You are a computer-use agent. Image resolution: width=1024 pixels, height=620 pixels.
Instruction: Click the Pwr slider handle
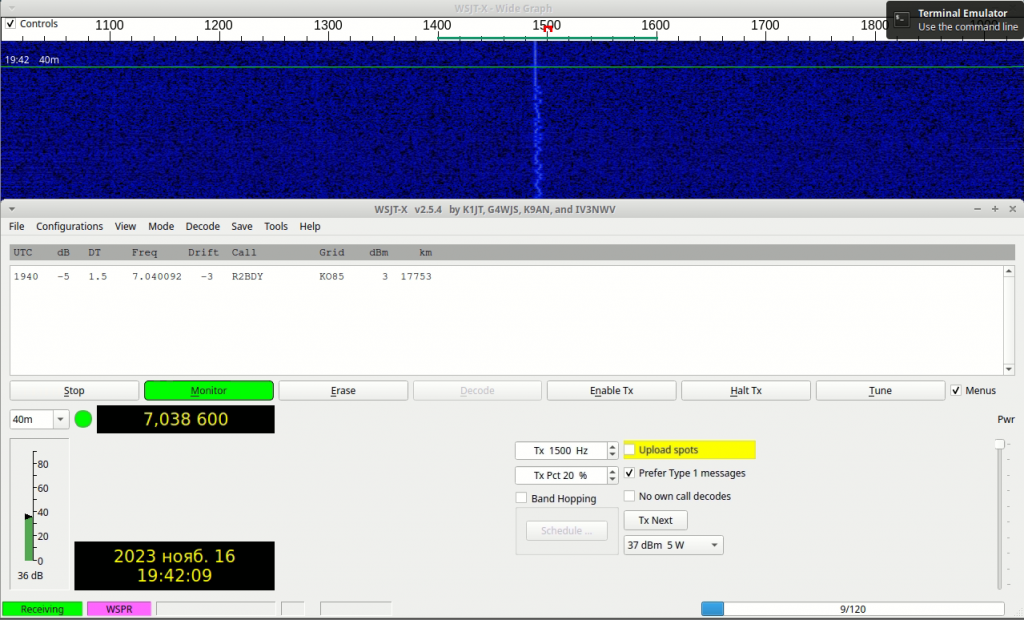pyautogui.click(x=999, y=444)
